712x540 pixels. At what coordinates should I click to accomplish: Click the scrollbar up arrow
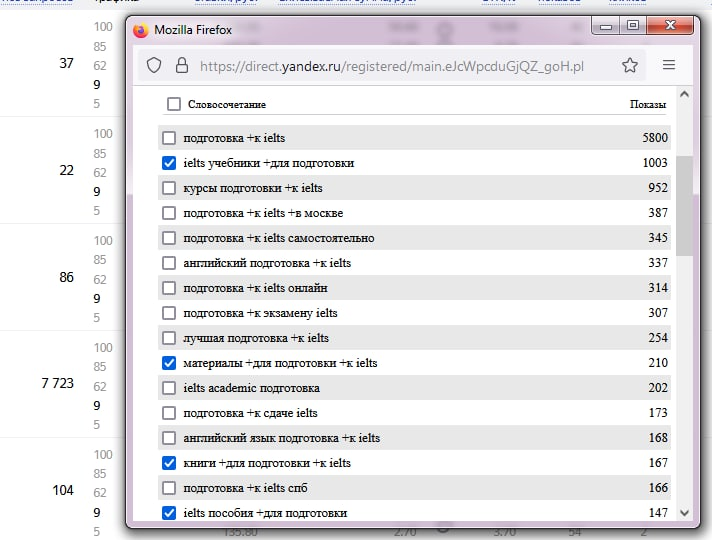[x=684, y=94]
